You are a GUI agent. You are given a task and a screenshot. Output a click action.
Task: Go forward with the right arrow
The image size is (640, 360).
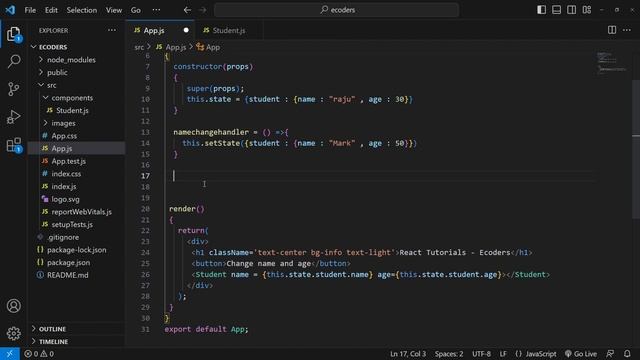point(202,10)
